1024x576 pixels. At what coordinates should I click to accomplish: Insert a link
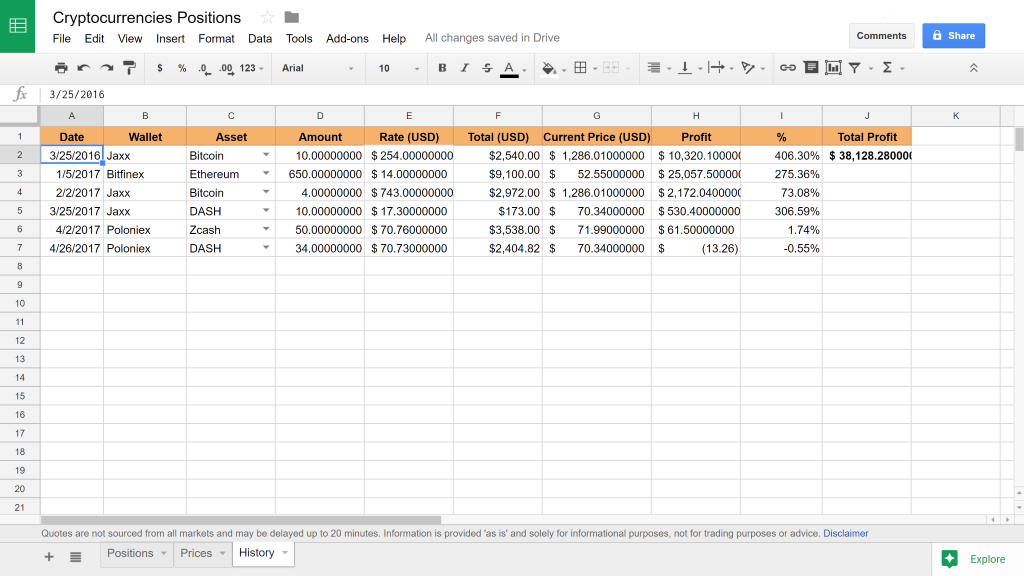pyautogui.click(x=788, y=68)
